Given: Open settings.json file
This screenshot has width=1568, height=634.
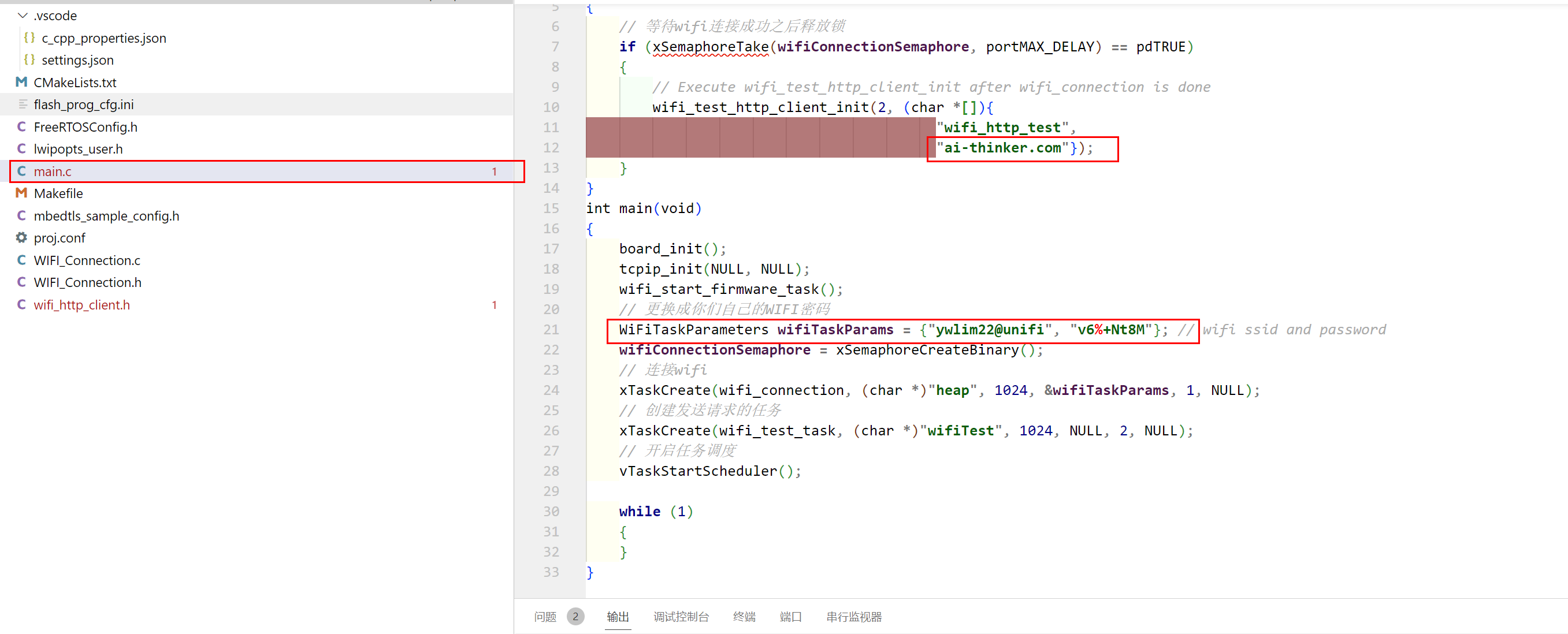Looking at the screenshot, I should pos(77,59).
